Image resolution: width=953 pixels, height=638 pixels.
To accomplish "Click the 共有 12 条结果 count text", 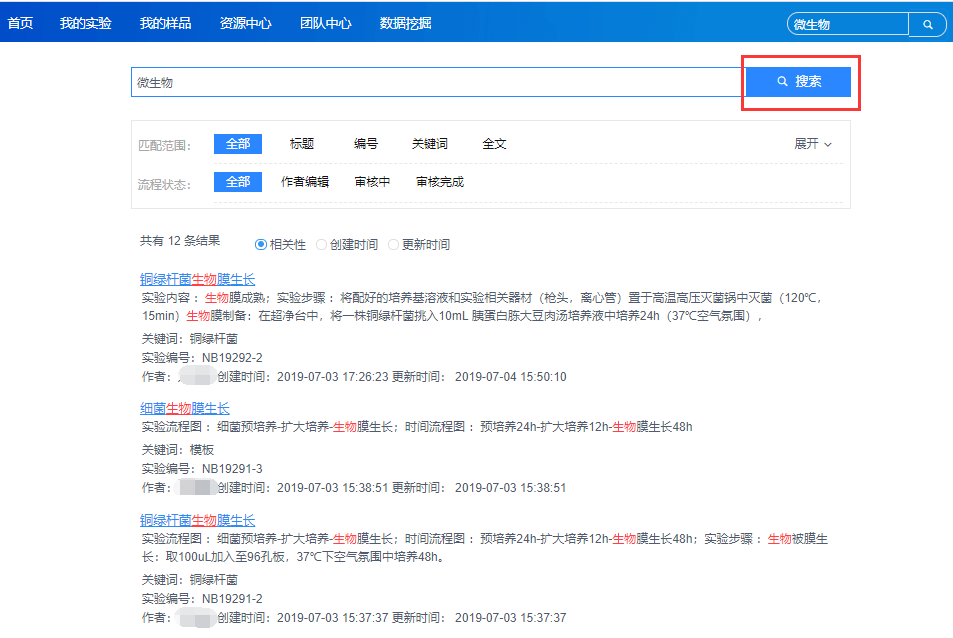I will point(180,241).
